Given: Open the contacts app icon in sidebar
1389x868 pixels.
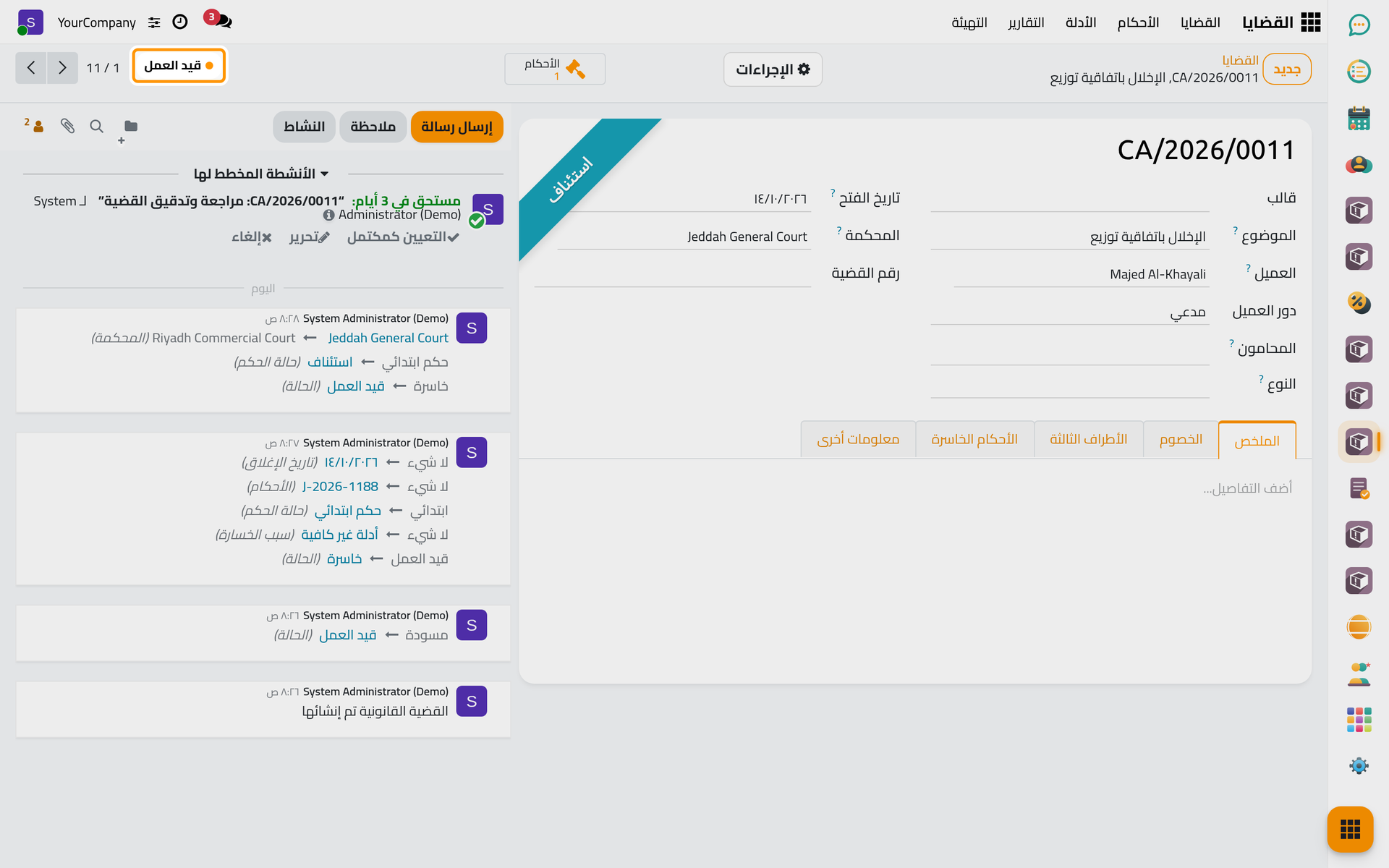Looking at the screenshot, I should click(1359, 164).
